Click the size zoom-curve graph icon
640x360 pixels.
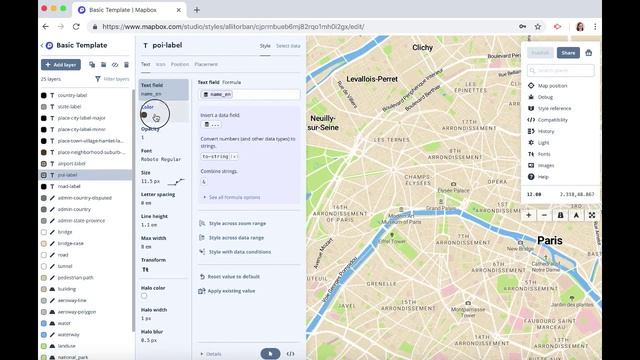click(x=176, y=182)
